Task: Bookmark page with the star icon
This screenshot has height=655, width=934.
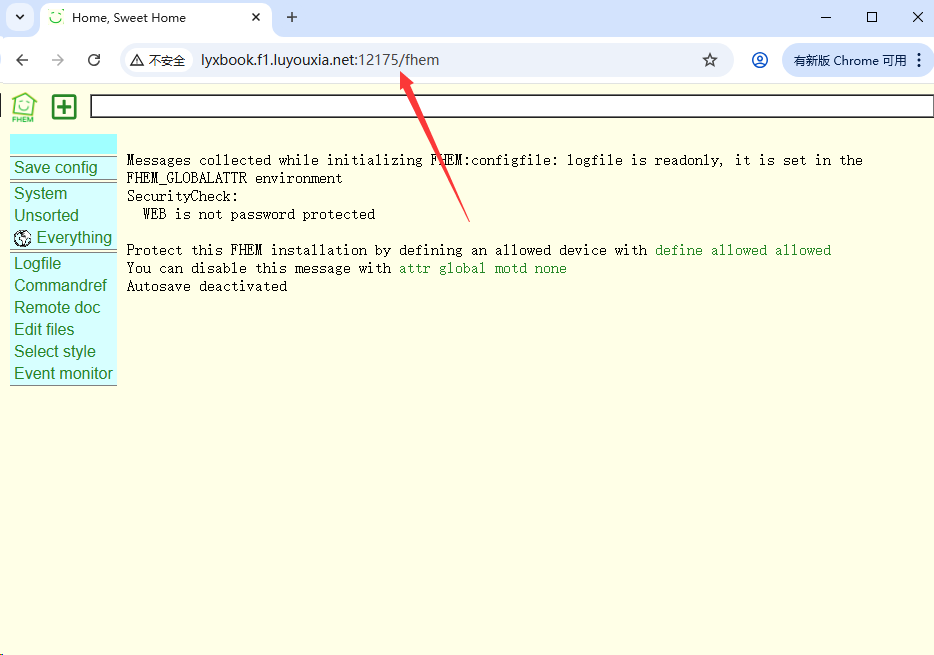Action: 710,60
